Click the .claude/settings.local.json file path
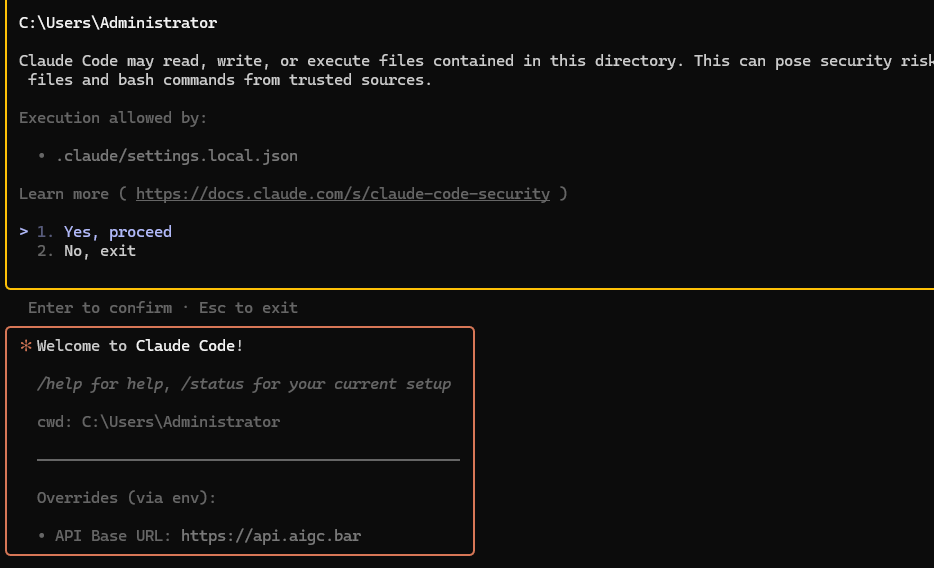 (176, 156)
